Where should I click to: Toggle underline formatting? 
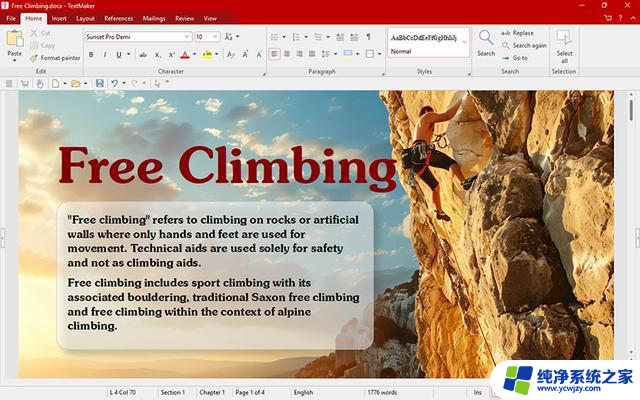click(119, 54)
